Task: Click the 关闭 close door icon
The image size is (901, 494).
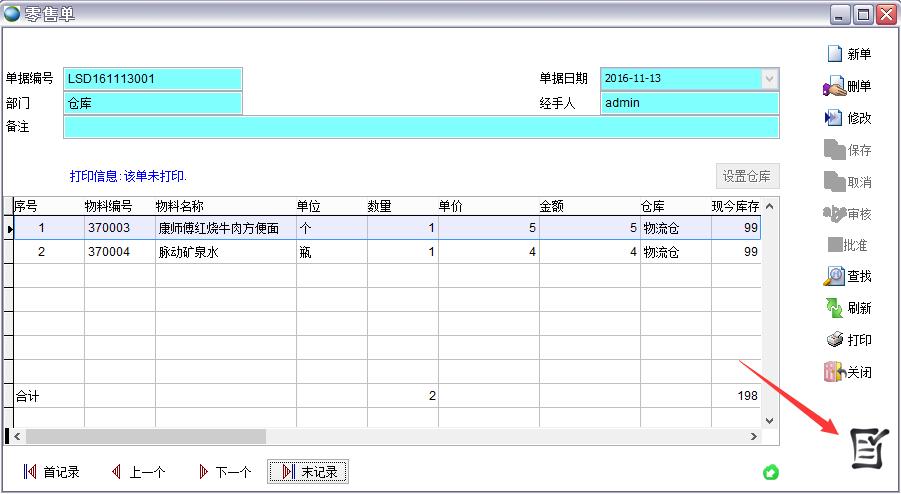Action: [x=834, y=372]
